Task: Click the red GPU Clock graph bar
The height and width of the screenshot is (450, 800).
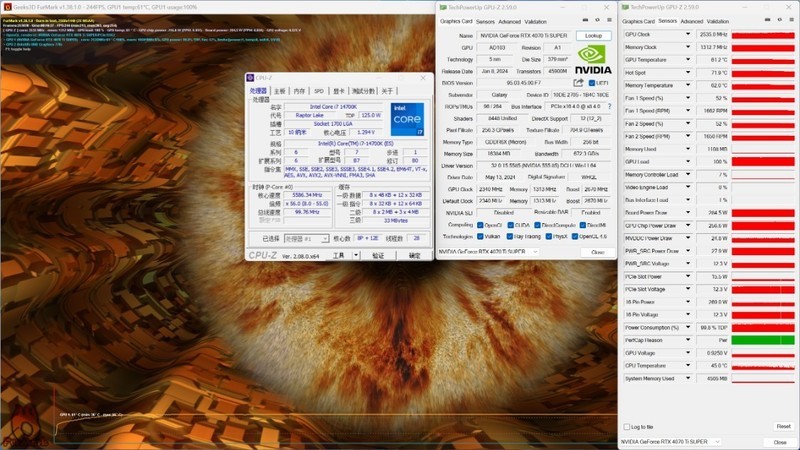Action: coord(763,35)
